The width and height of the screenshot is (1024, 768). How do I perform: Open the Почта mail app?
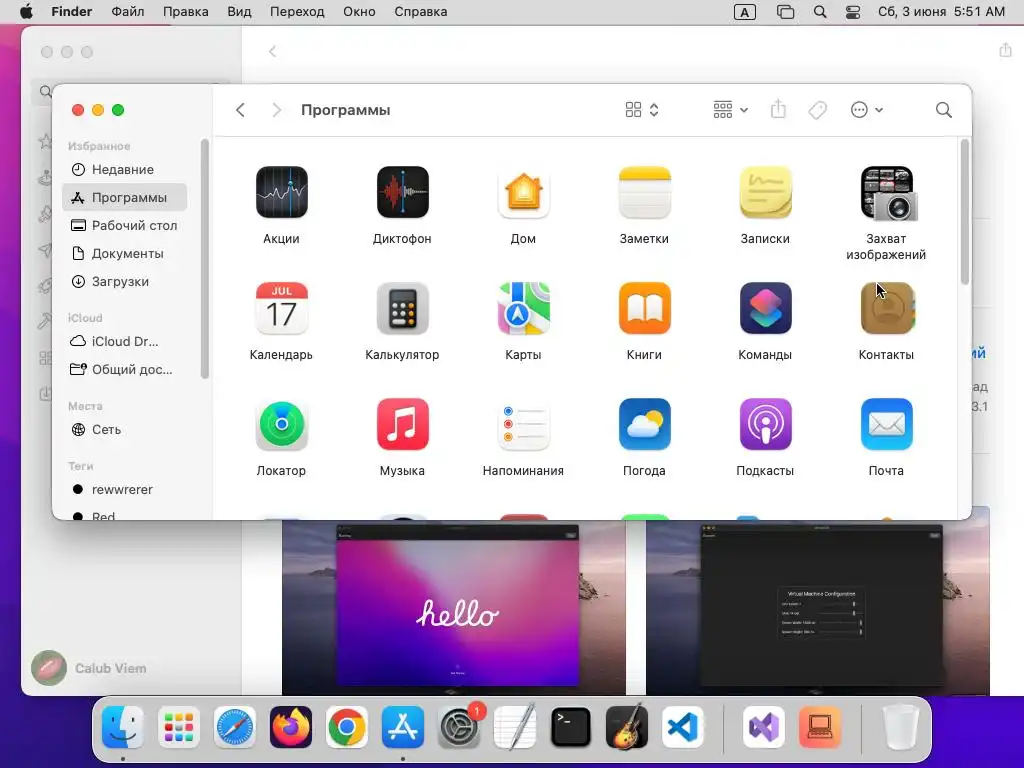[886, 424]
